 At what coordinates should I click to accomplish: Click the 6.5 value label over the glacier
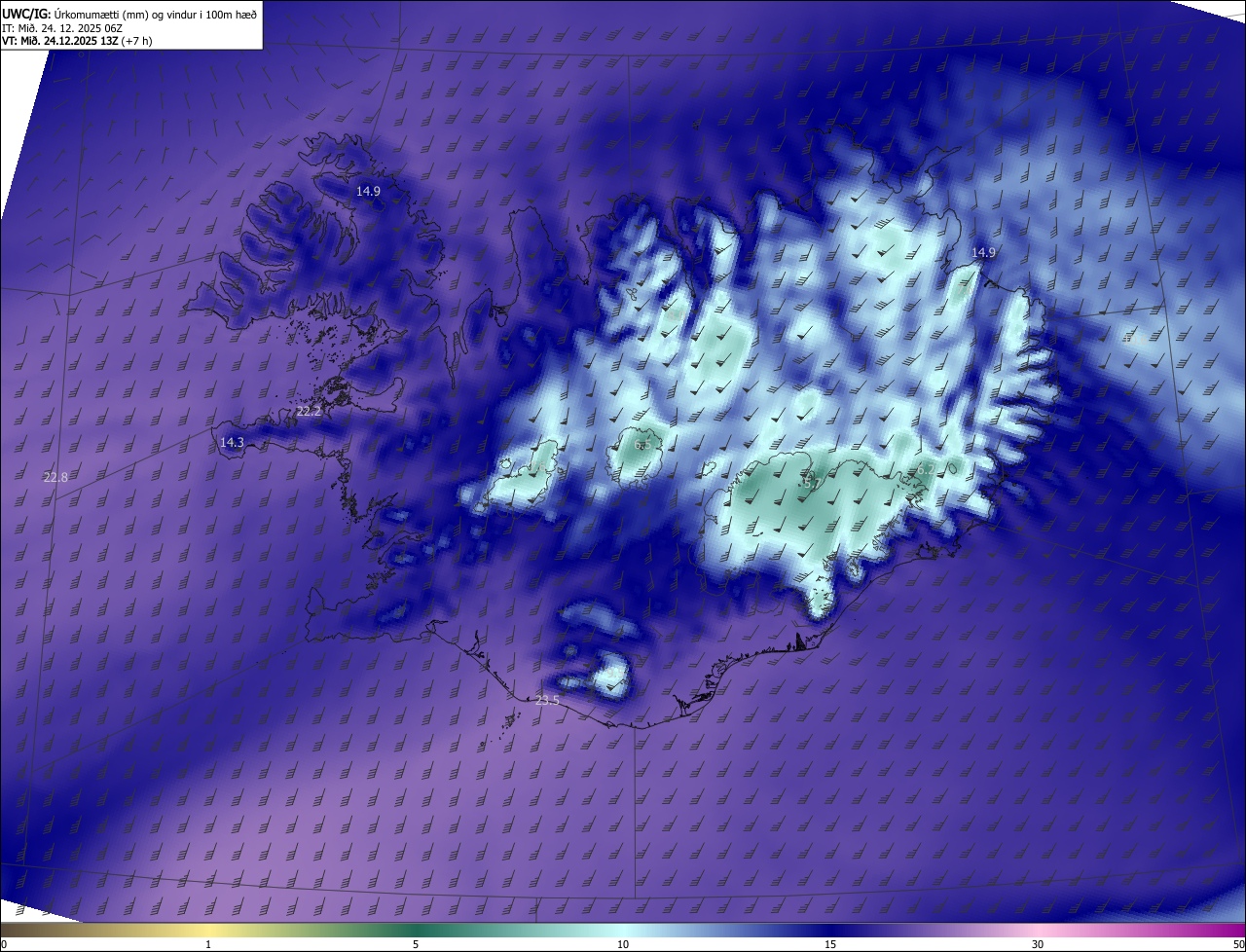[x=642, y=444]
